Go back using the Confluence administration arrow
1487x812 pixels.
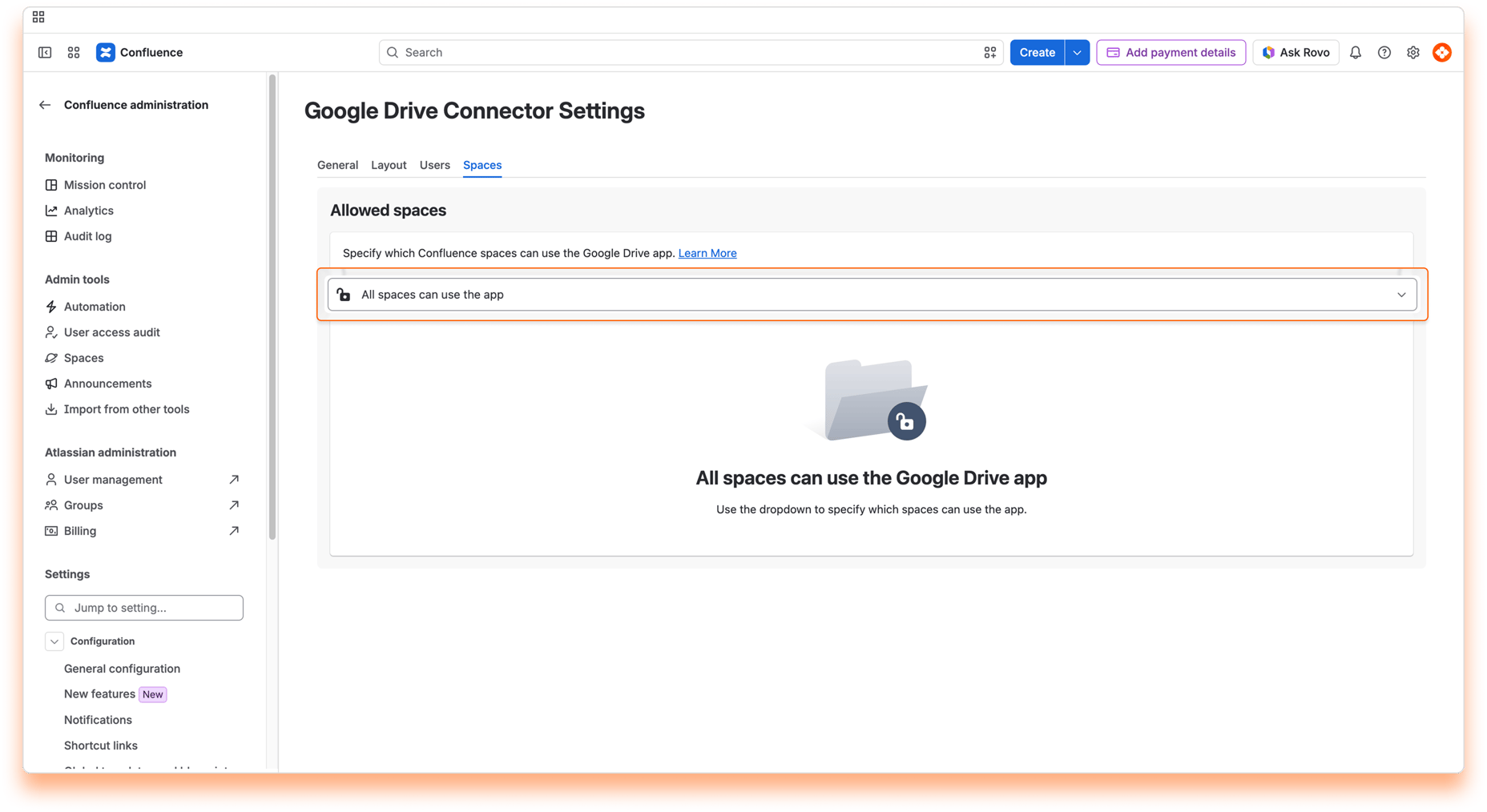click(x=45, y=105)
